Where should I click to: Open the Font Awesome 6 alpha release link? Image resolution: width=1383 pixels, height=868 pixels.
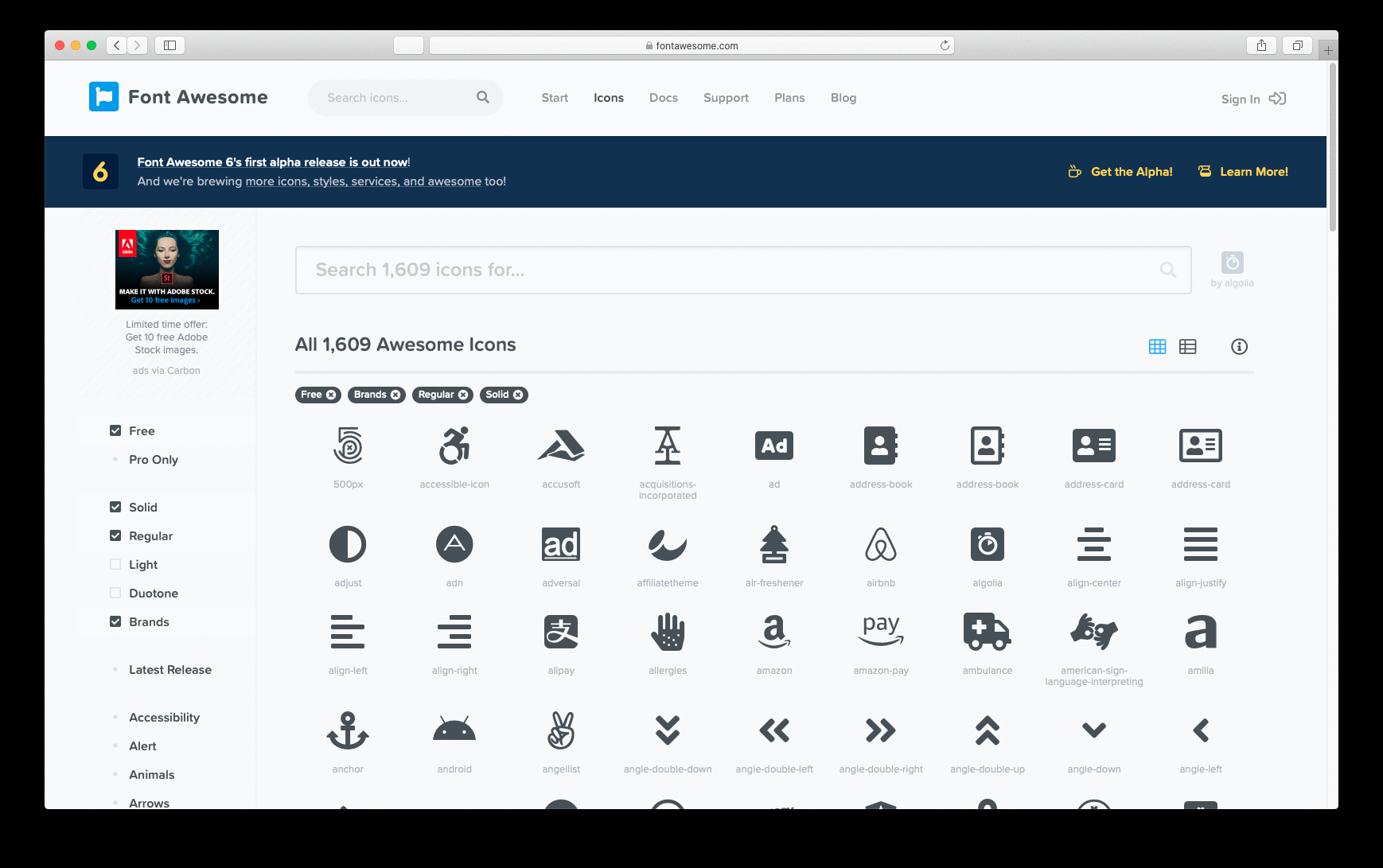[x=273, y=162]
